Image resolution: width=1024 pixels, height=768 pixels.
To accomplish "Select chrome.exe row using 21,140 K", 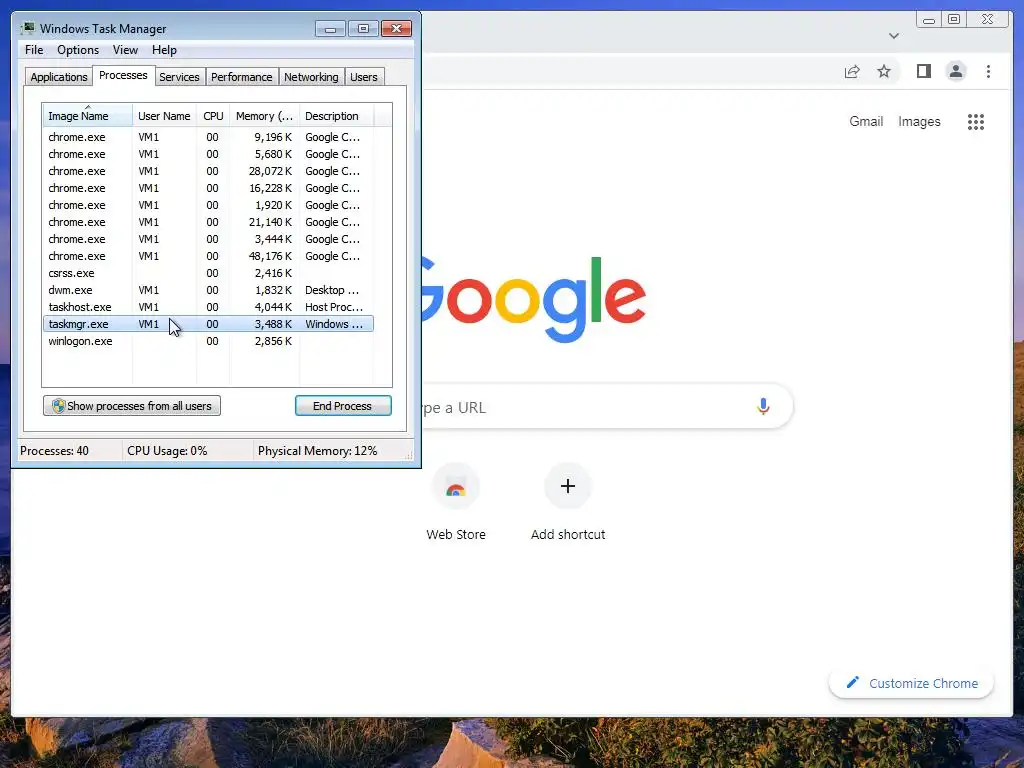I will coord(208,222).
